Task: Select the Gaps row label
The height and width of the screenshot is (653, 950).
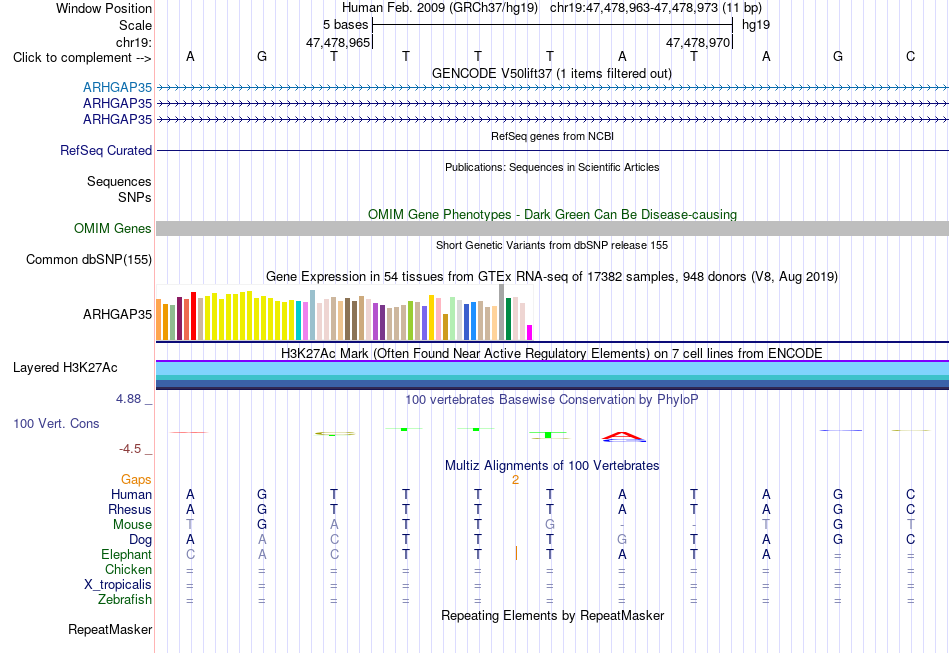Action: point(136,479)
